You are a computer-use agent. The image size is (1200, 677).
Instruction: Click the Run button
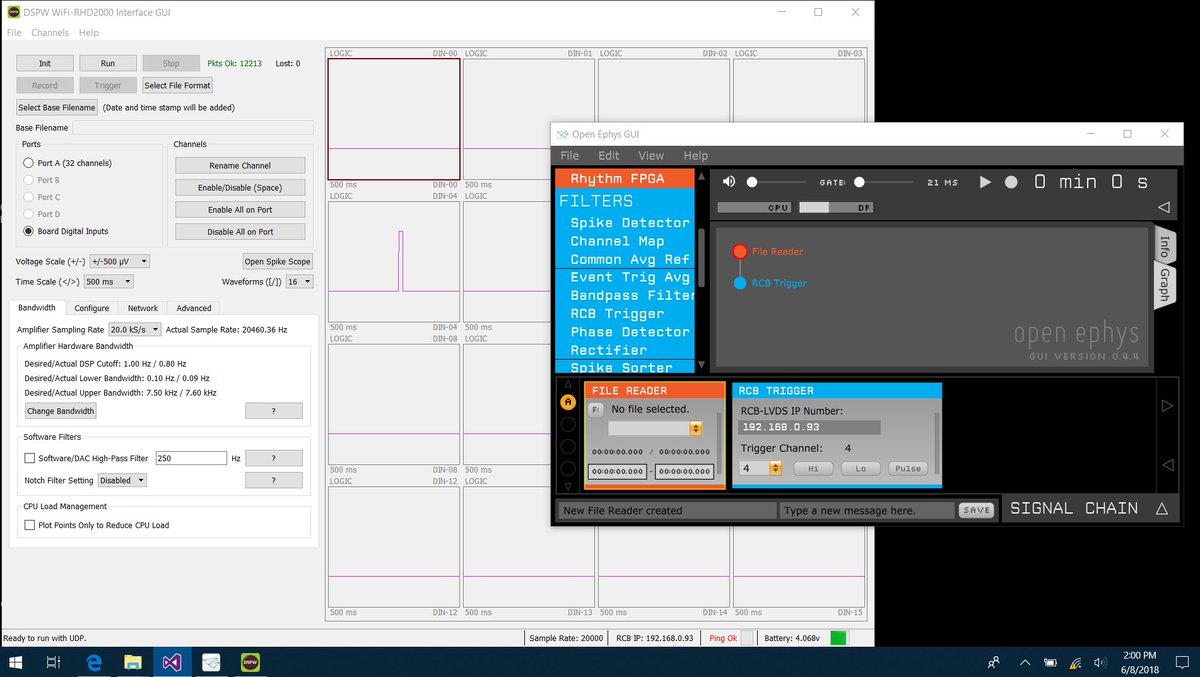click(108, 63)
